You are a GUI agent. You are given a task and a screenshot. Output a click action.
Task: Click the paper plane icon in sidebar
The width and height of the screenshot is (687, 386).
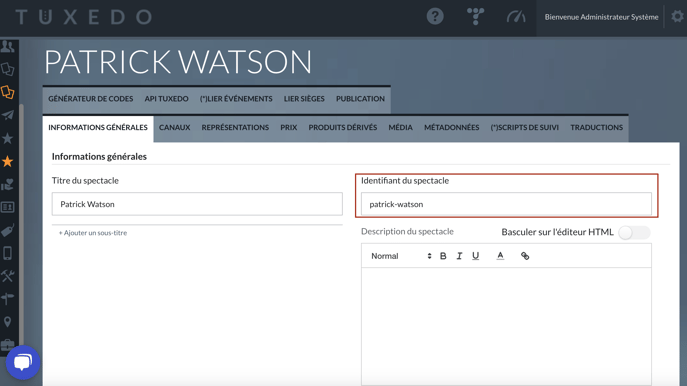[7, 115]
